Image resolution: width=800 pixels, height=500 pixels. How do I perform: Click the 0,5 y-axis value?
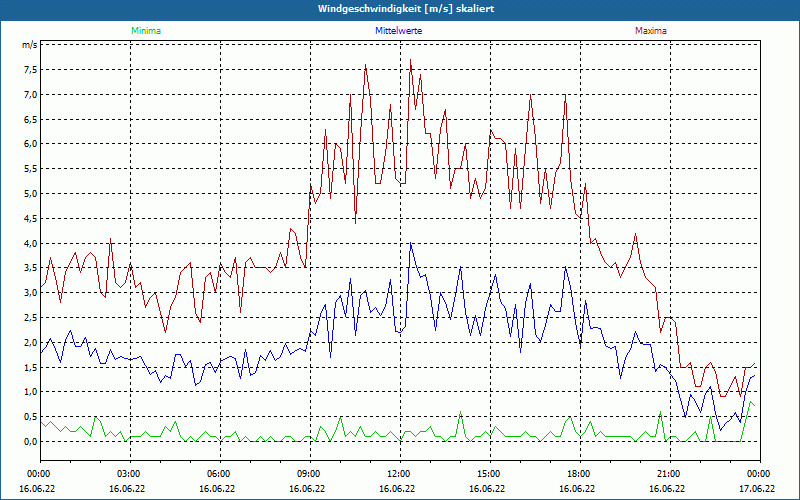pyautogui.click(x=31, y=417)
